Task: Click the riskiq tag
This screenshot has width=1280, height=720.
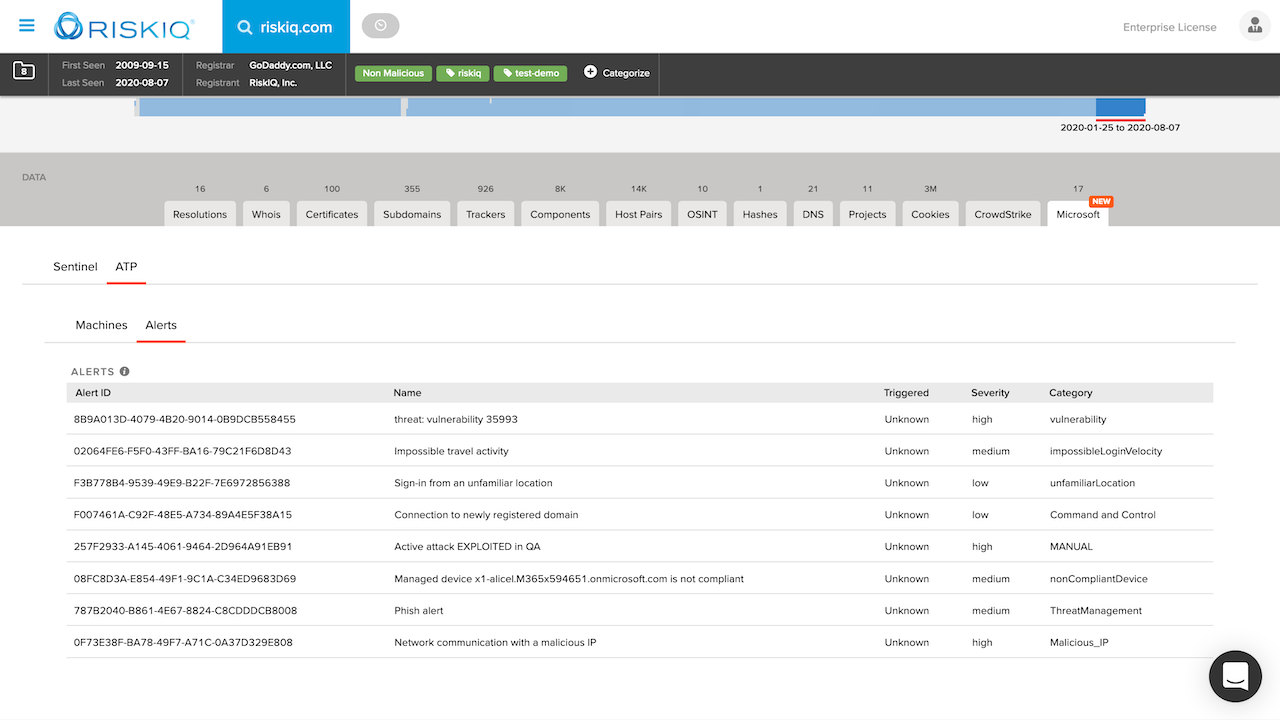Action: 463,73
